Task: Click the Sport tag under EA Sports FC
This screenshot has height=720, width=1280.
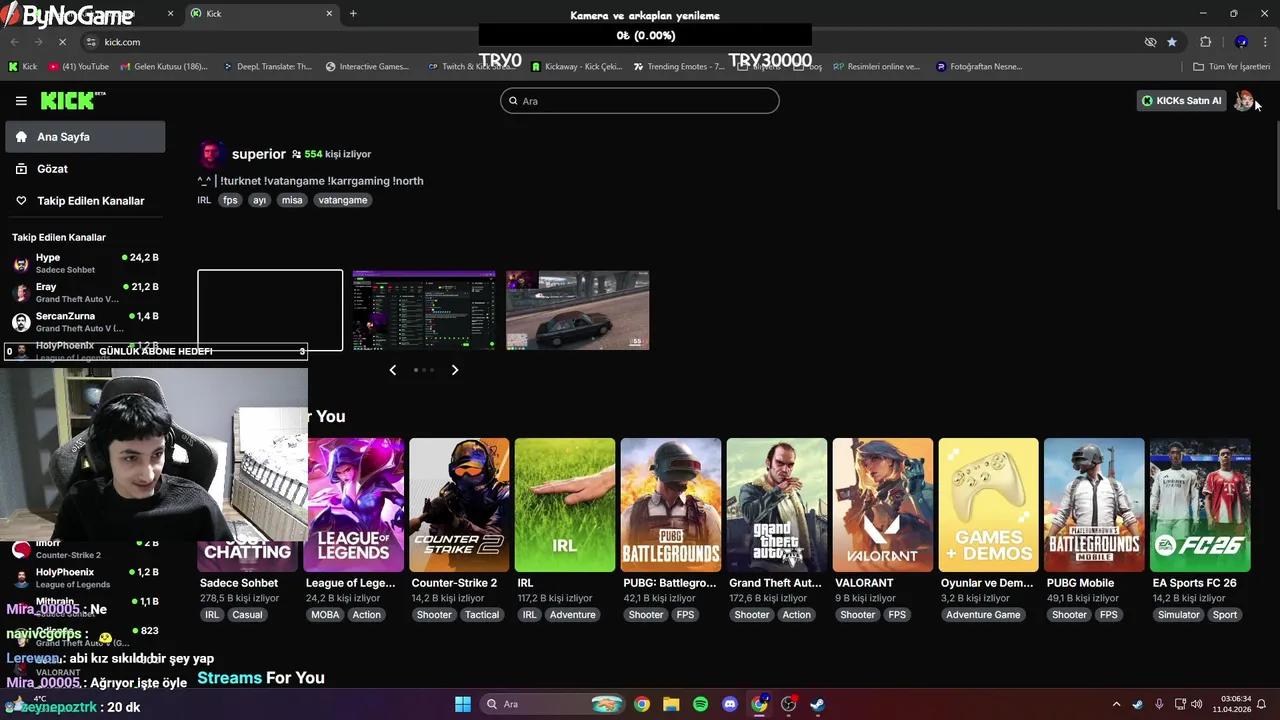Action: click(x=1225, y=615)
